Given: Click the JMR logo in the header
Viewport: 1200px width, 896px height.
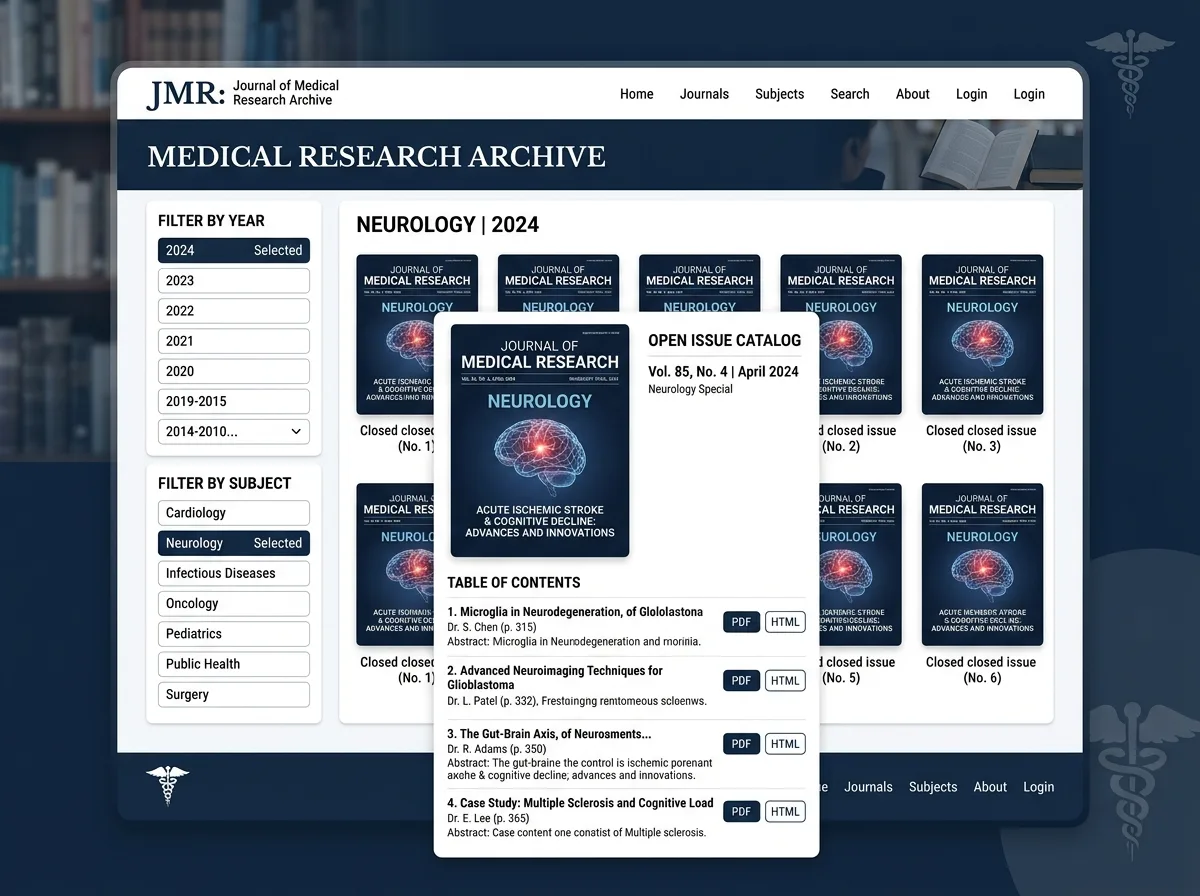Looking at the screenshot, I should click(243, 93).
